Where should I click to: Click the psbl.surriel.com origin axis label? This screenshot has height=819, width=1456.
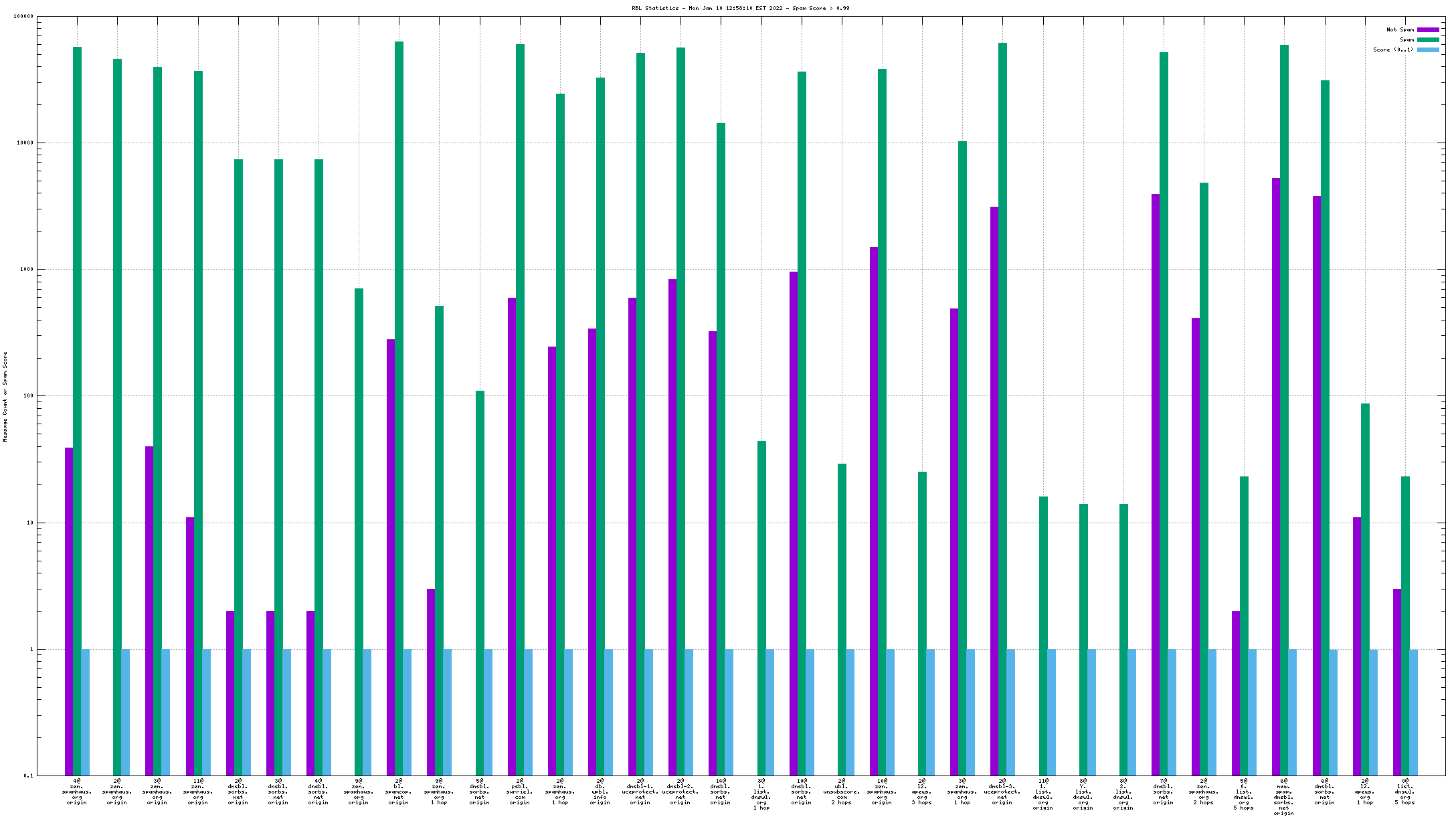[520, 792]
